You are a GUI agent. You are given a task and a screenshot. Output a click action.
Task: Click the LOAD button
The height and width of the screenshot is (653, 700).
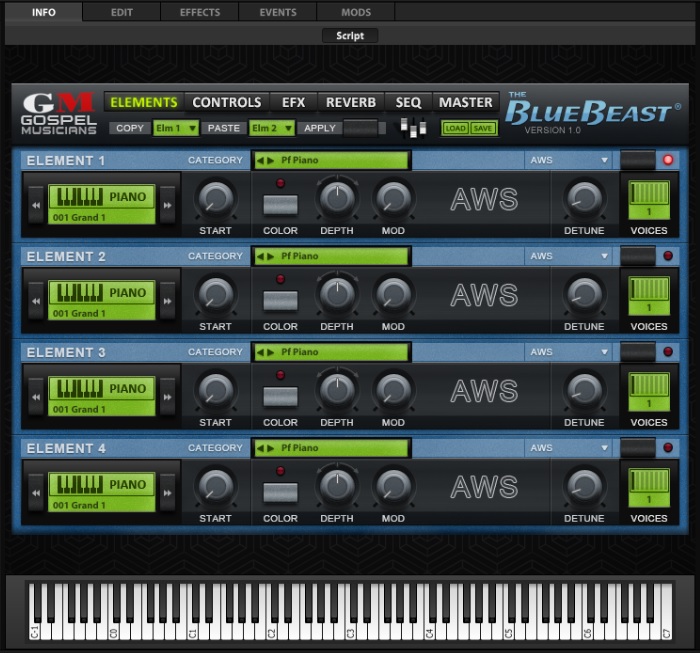455,129
